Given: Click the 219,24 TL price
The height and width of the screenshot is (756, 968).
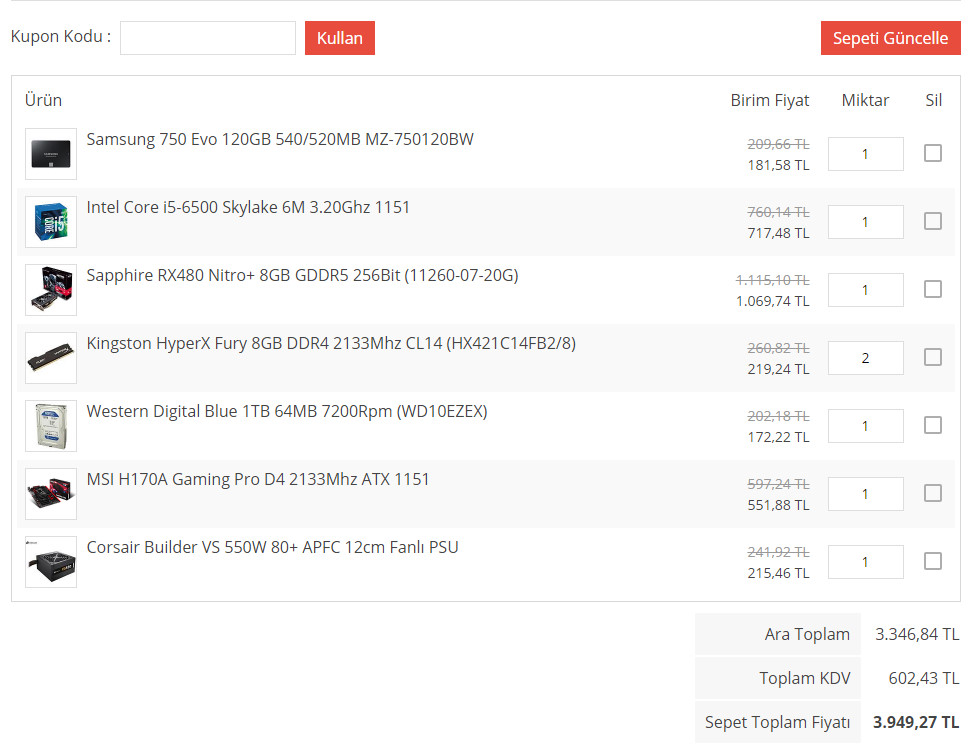Looking at the screenshot, I should click(778, 369).
